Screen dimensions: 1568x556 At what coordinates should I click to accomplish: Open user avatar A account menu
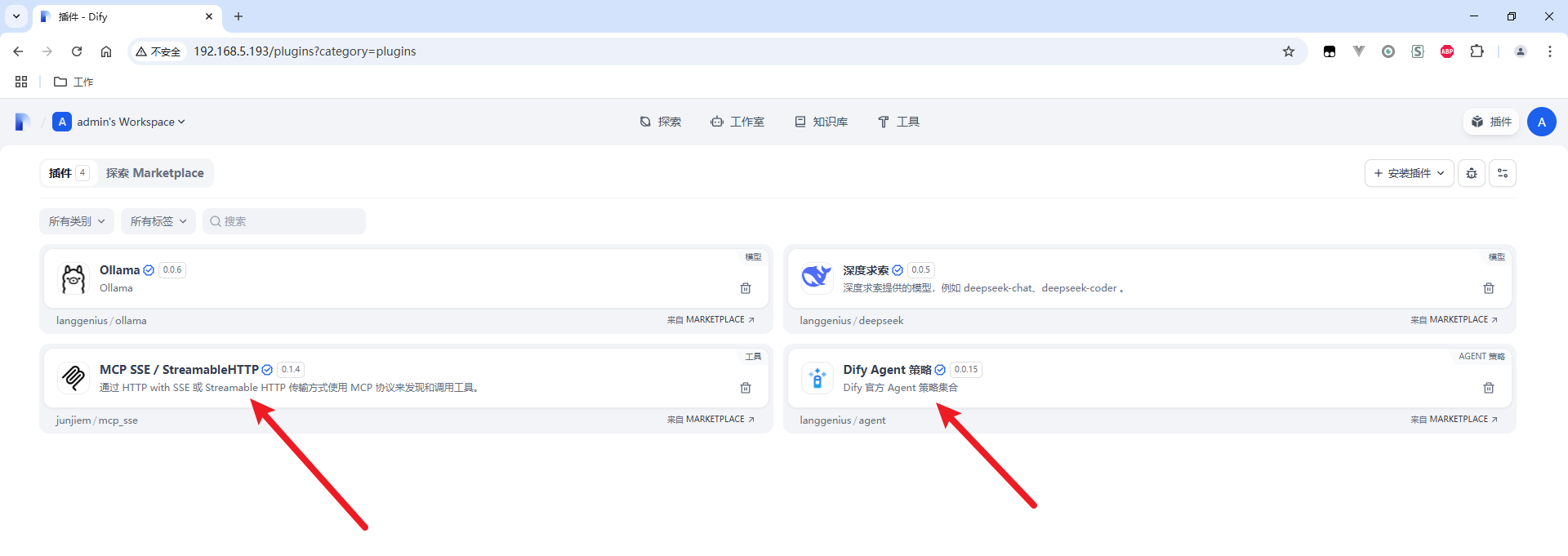[x=1541, y=122]
